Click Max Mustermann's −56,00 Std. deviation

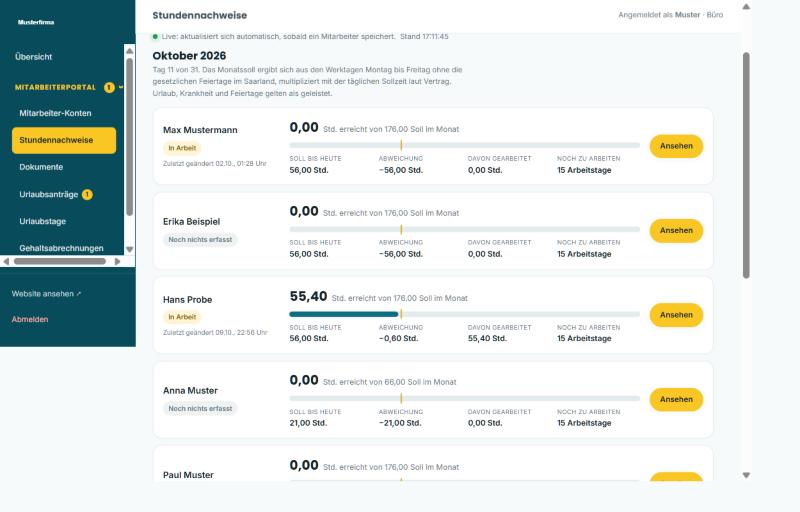[401, 170]
